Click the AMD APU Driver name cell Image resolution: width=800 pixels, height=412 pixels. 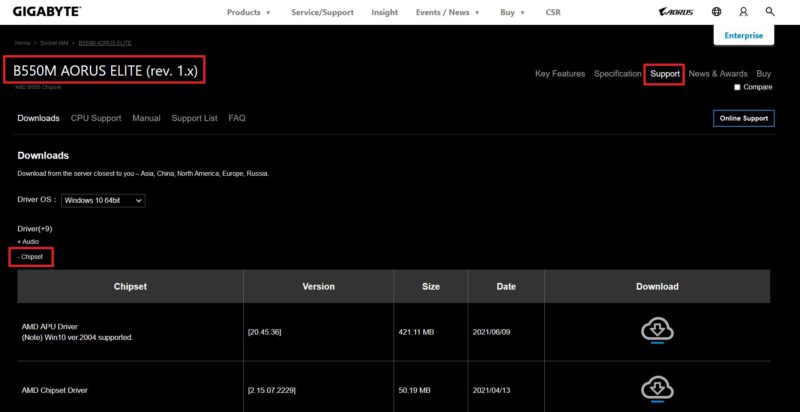tap(130, 332)
